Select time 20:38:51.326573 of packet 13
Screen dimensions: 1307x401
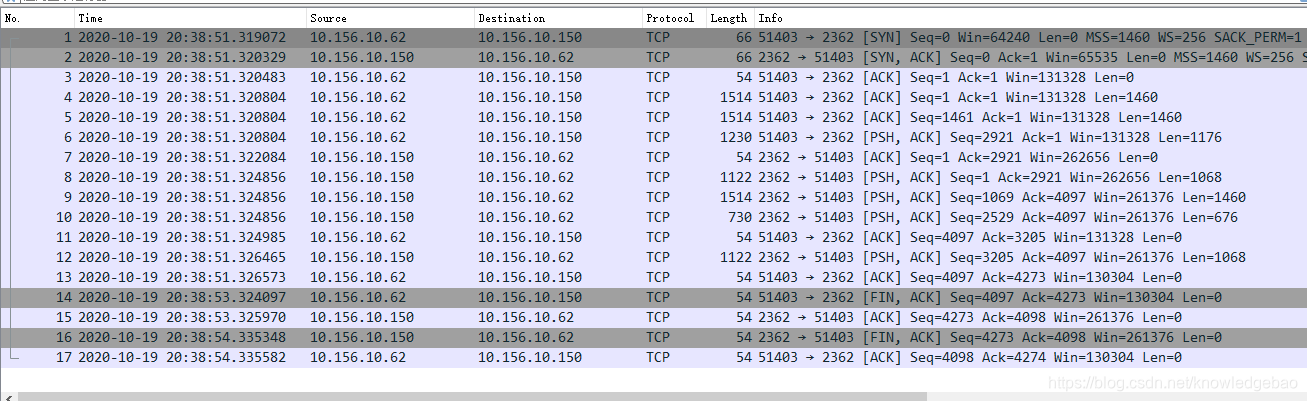(182, 277)
